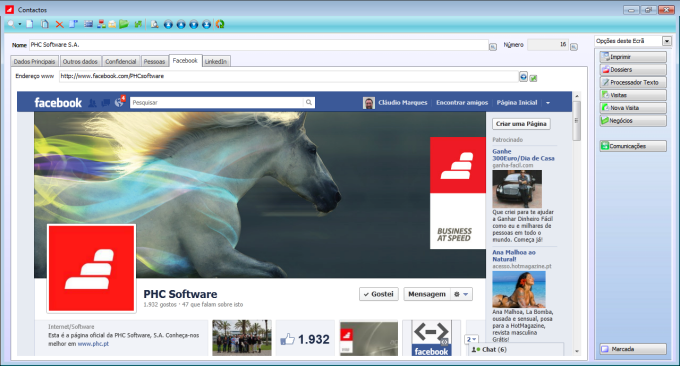This screenshot has width=680, height=366.
Task: Expand Facebook account menu arrow
Action: click(548, 103)
